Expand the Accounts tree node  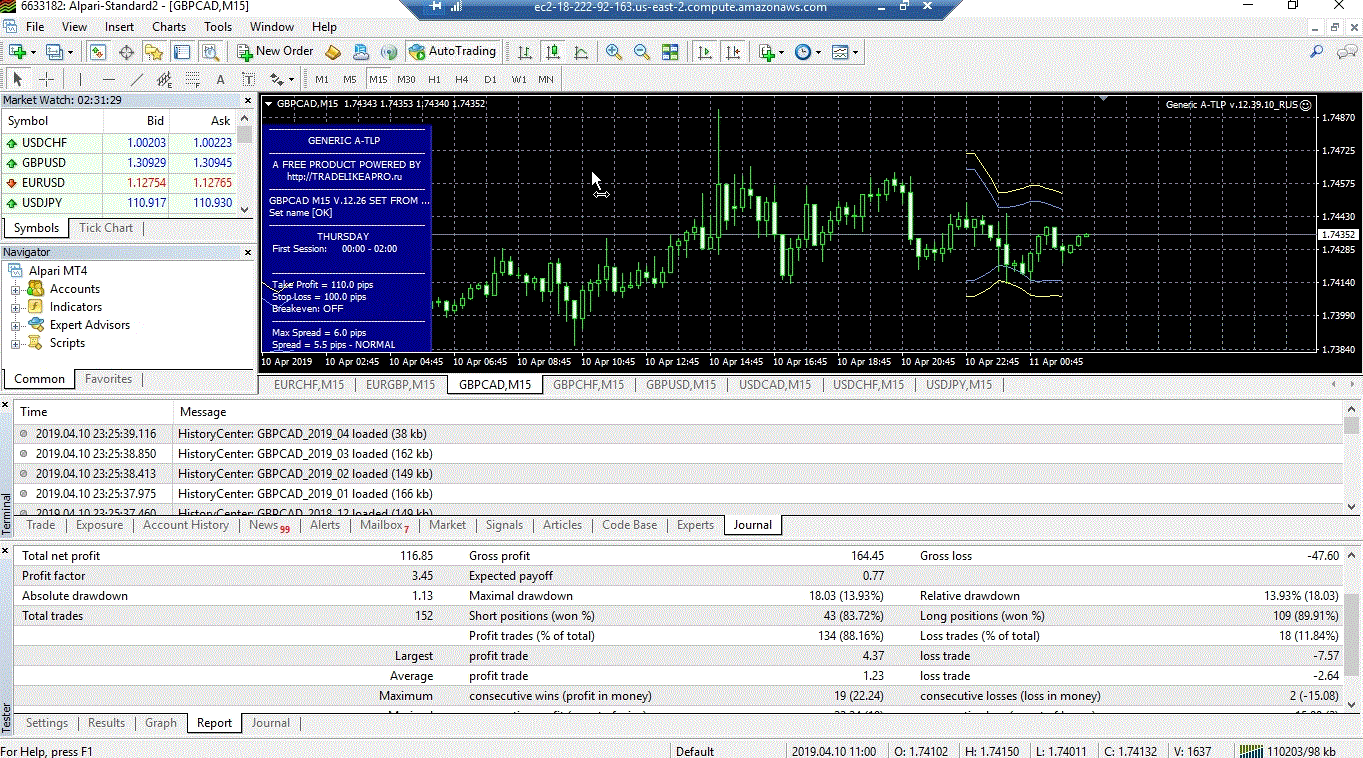[x=15, y=289]
